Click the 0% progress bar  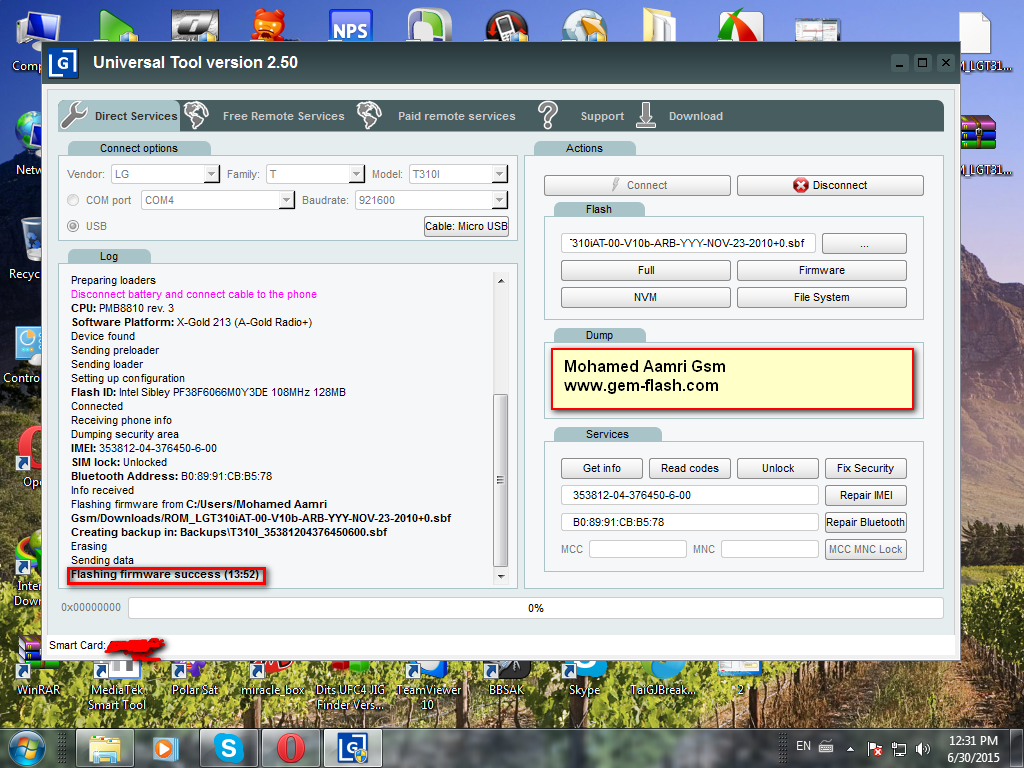point(536,608)
